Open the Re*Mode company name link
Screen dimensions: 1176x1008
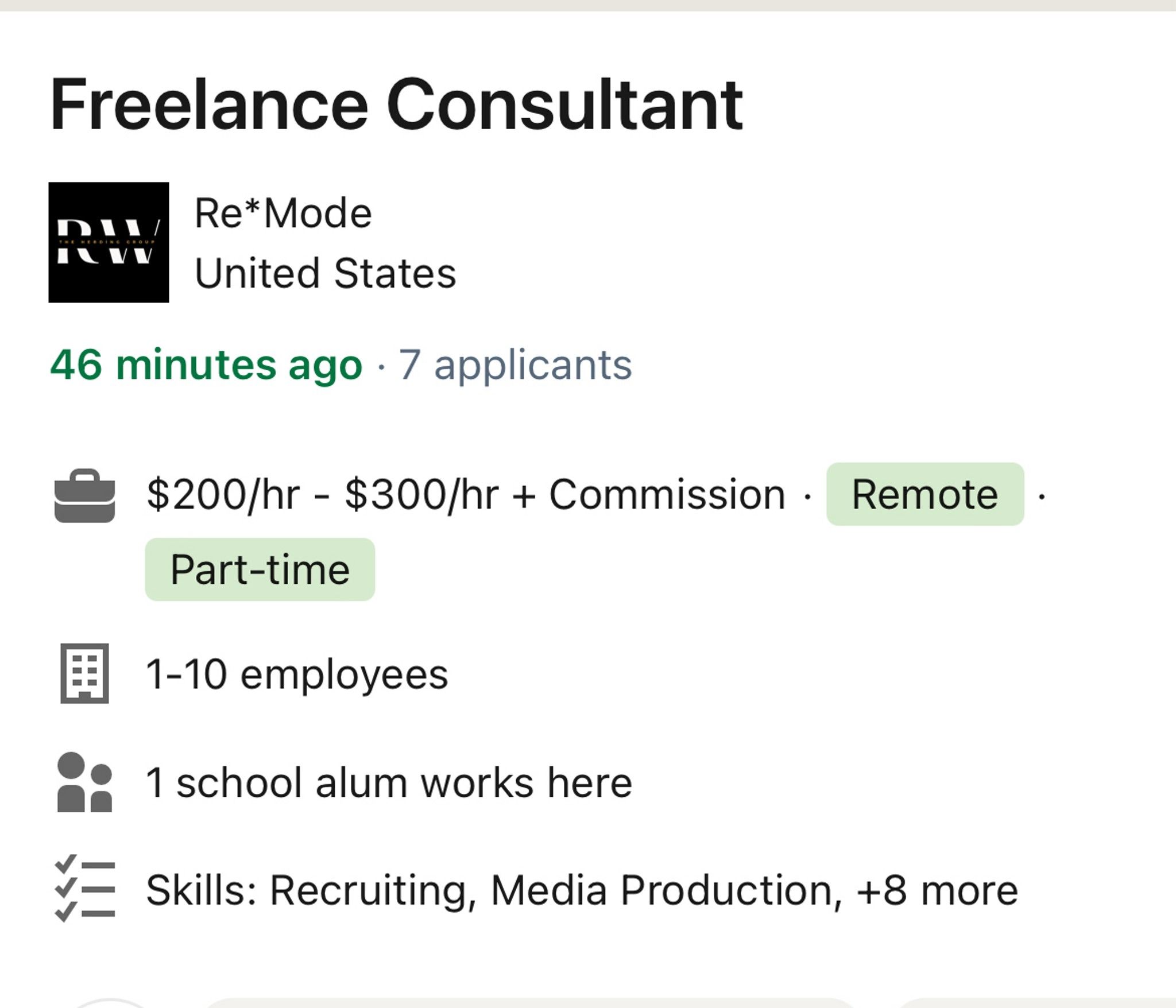click(x=283, y=214)
